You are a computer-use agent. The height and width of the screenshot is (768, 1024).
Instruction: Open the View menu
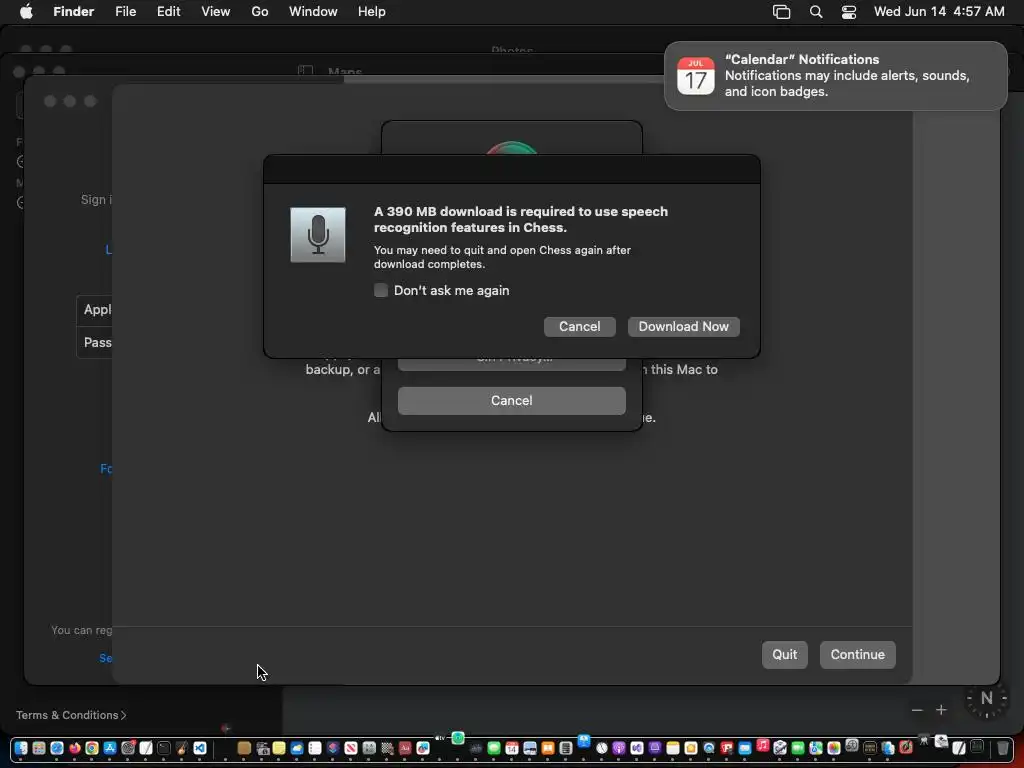[x=216, y=12]
